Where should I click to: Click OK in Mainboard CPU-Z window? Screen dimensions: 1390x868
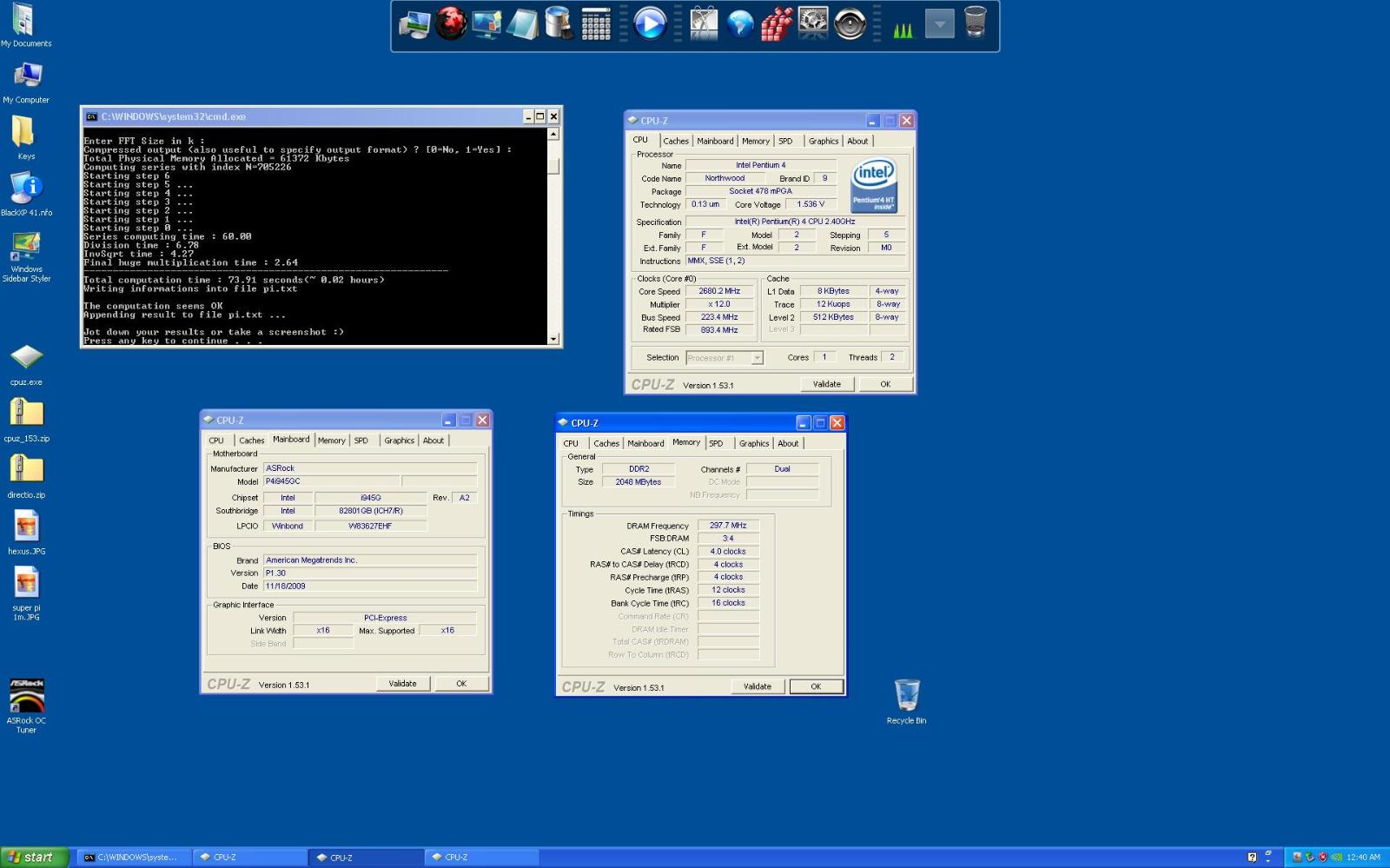tap(461, 684)
